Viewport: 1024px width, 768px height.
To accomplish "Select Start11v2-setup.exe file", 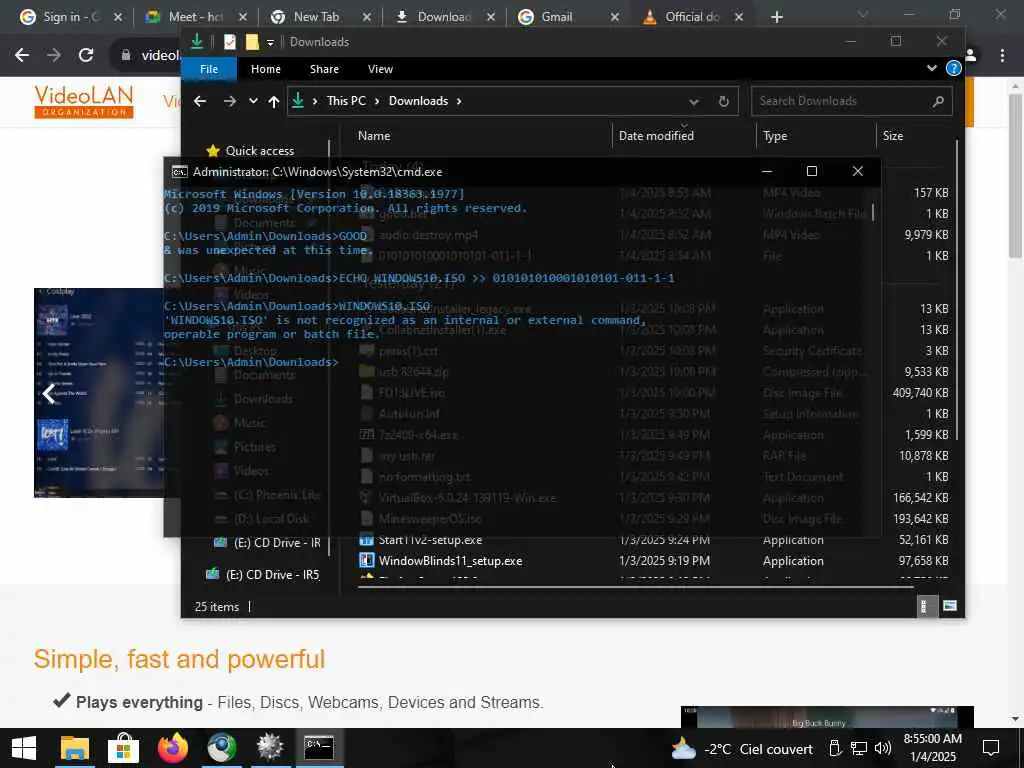I will pos(421,541).
